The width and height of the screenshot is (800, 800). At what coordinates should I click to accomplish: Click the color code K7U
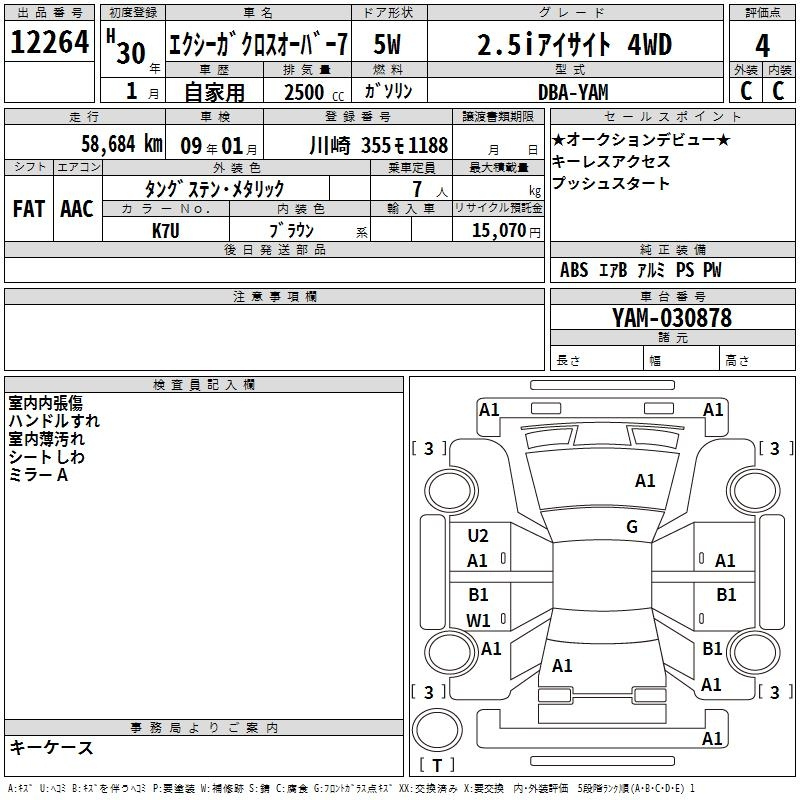tap(166, 230)
